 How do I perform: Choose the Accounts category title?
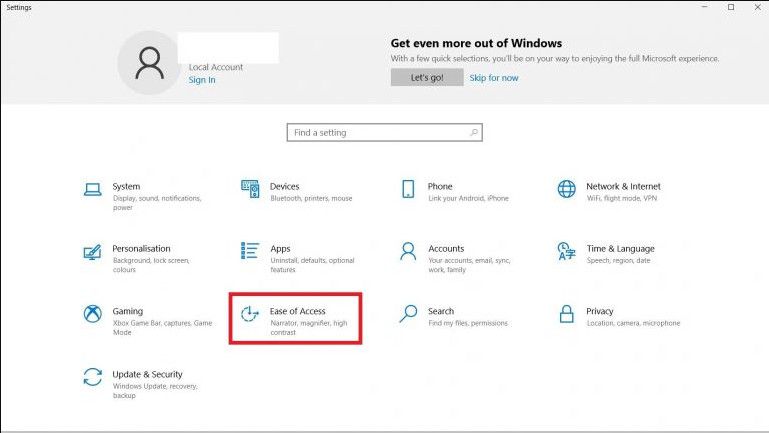click(446, 249)
